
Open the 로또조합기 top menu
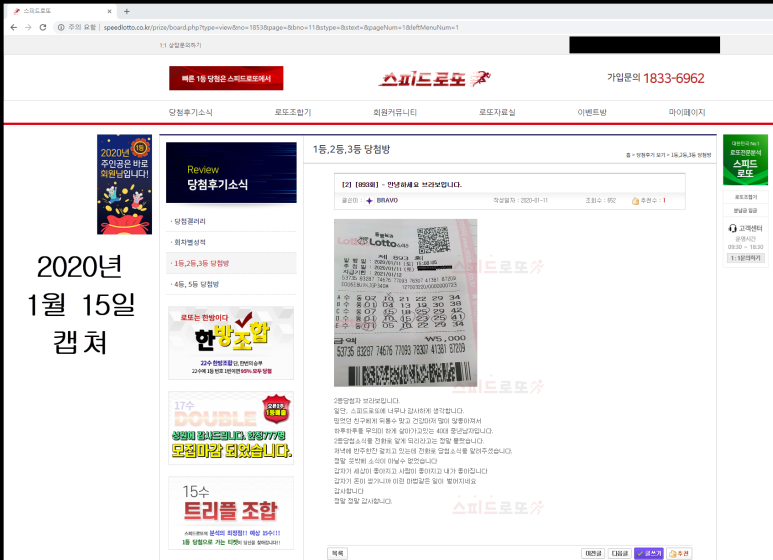tap(293, 112)
